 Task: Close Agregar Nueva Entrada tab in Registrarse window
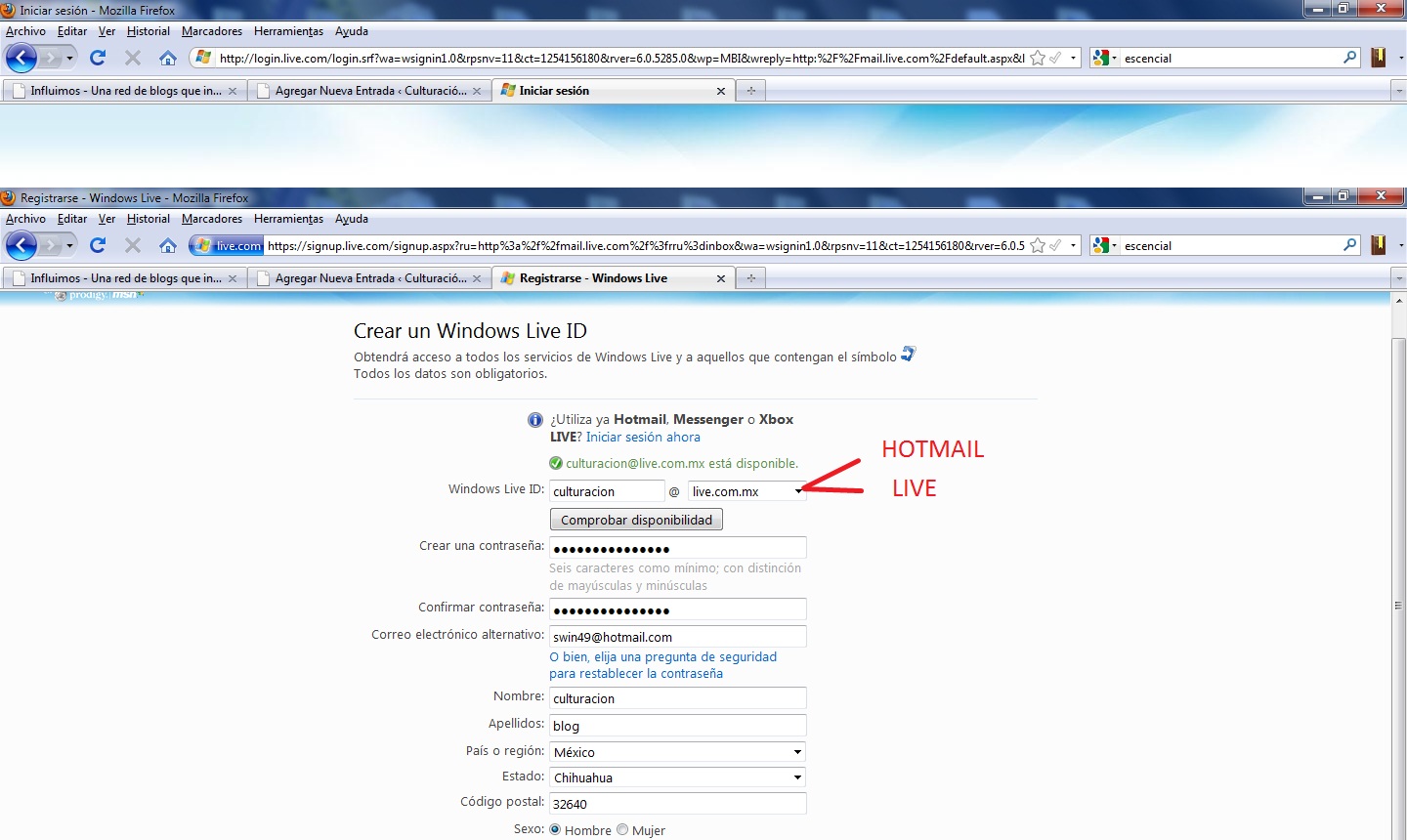(x=477, y=278)
